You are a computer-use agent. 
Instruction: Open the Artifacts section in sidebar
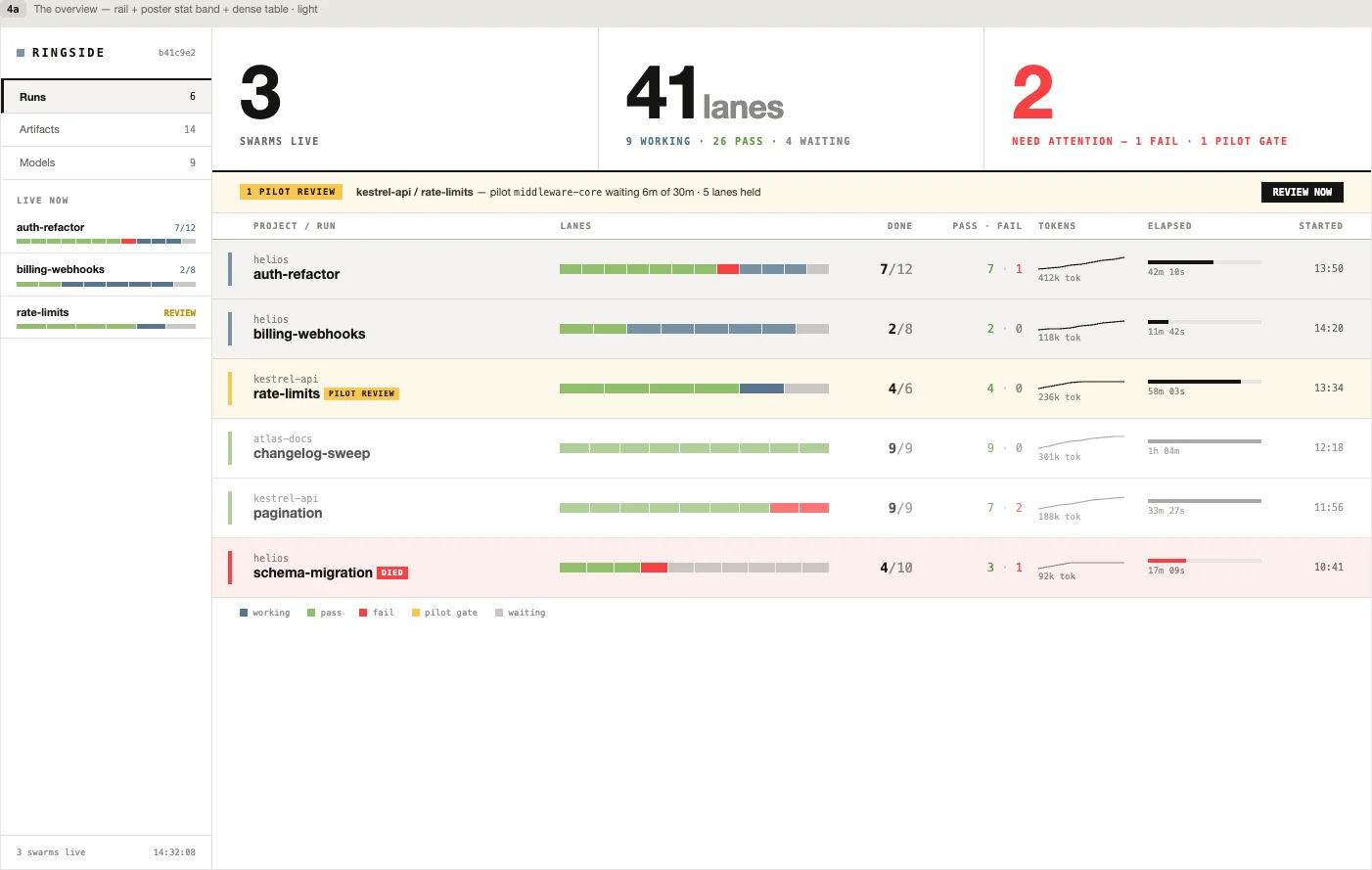pos(107,129)
